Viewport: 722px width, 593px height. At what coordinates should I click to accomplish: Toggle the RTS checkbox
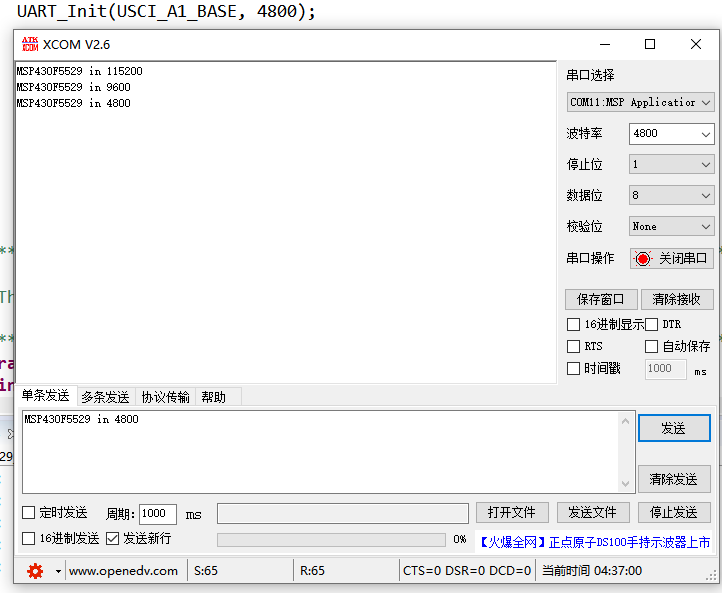(x=573, y=346)
